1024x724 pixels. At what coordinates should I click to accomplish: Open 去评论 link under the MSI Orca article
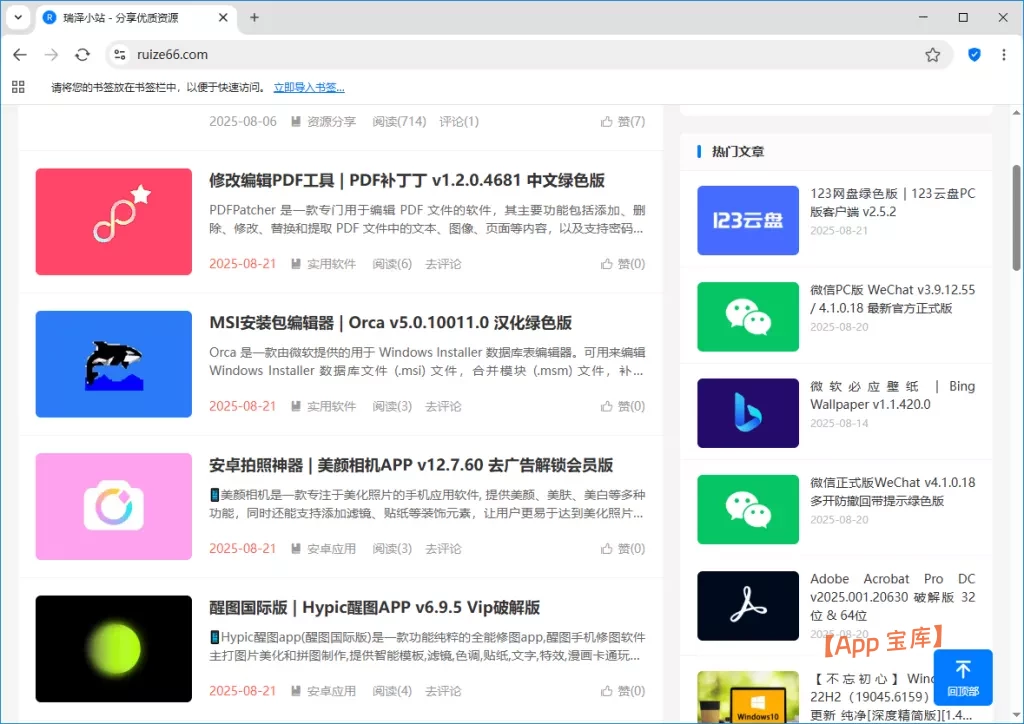(442, 406)
